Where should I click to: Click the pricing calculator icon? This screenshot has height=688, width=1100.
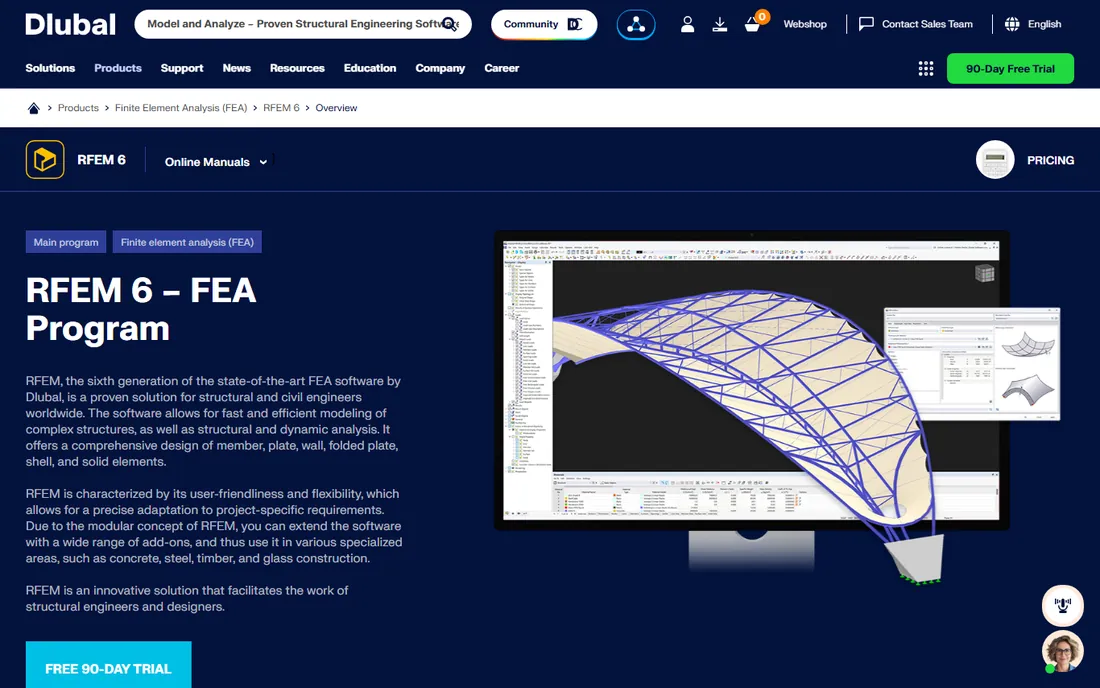[995, 160]
